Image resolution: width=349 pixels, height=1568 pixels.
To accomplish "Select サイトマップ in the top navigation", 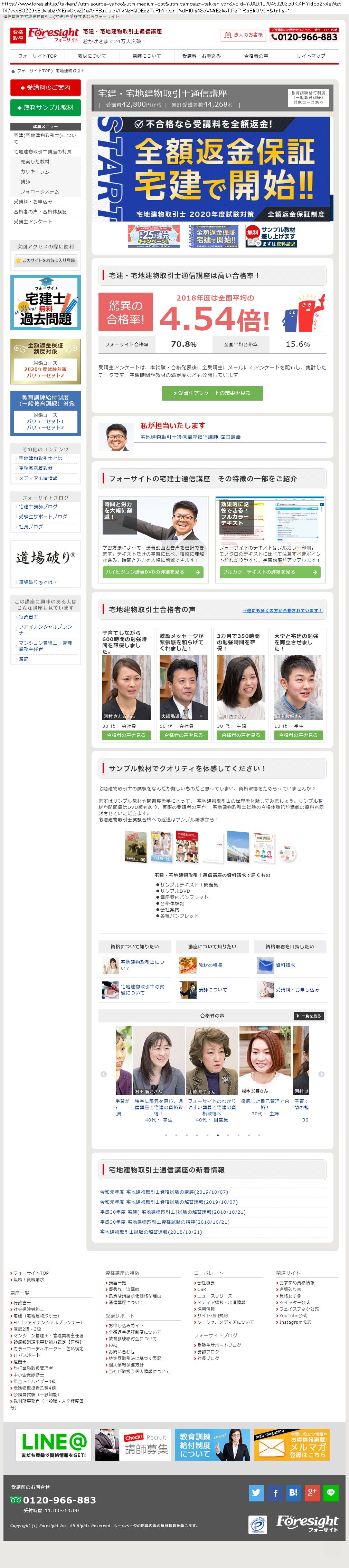I will pos(311,56).
